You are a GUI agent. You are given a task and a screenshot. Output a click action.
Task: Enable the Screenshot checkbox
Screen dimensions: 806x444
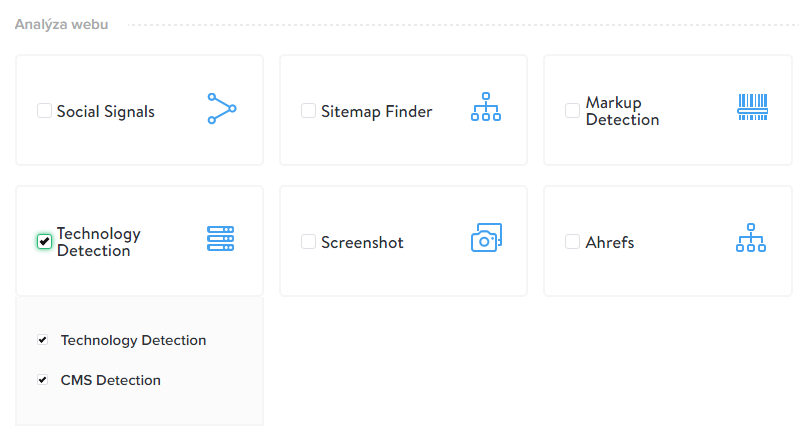(308, 242)
